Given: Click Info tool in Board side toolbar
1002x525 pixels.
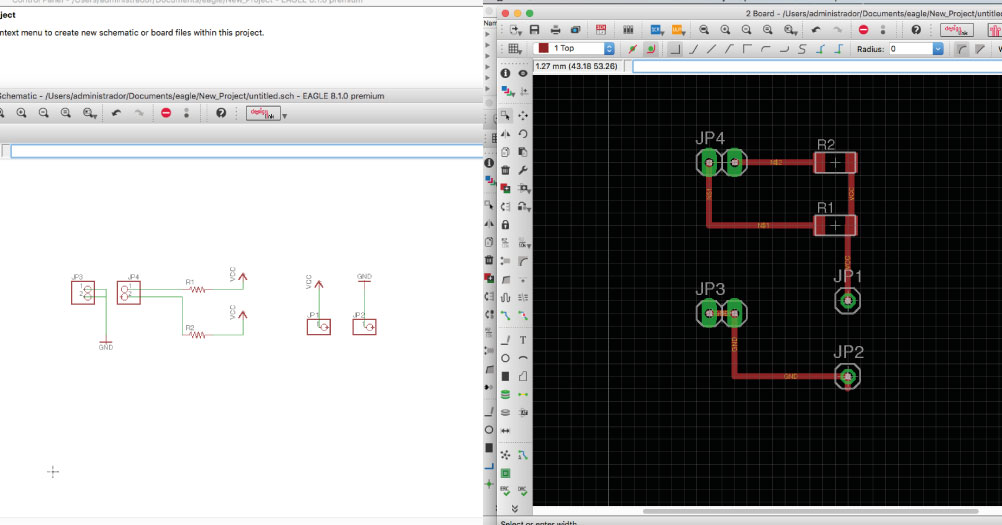Looking at the screenshot, I should (x=505, y=73).
